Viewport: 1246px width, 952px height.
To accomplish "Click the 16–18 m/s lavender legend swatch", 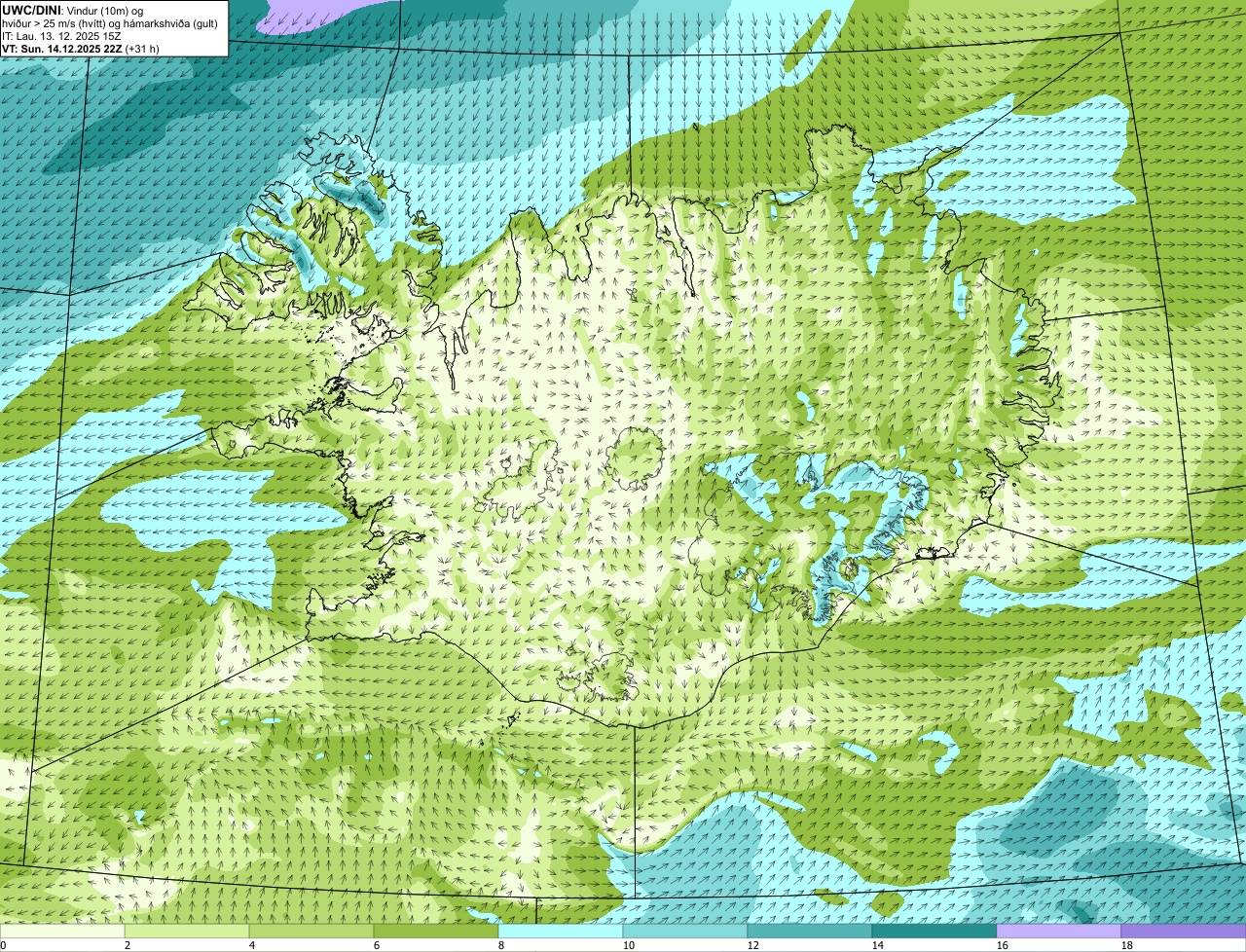I will point(1059,932).
